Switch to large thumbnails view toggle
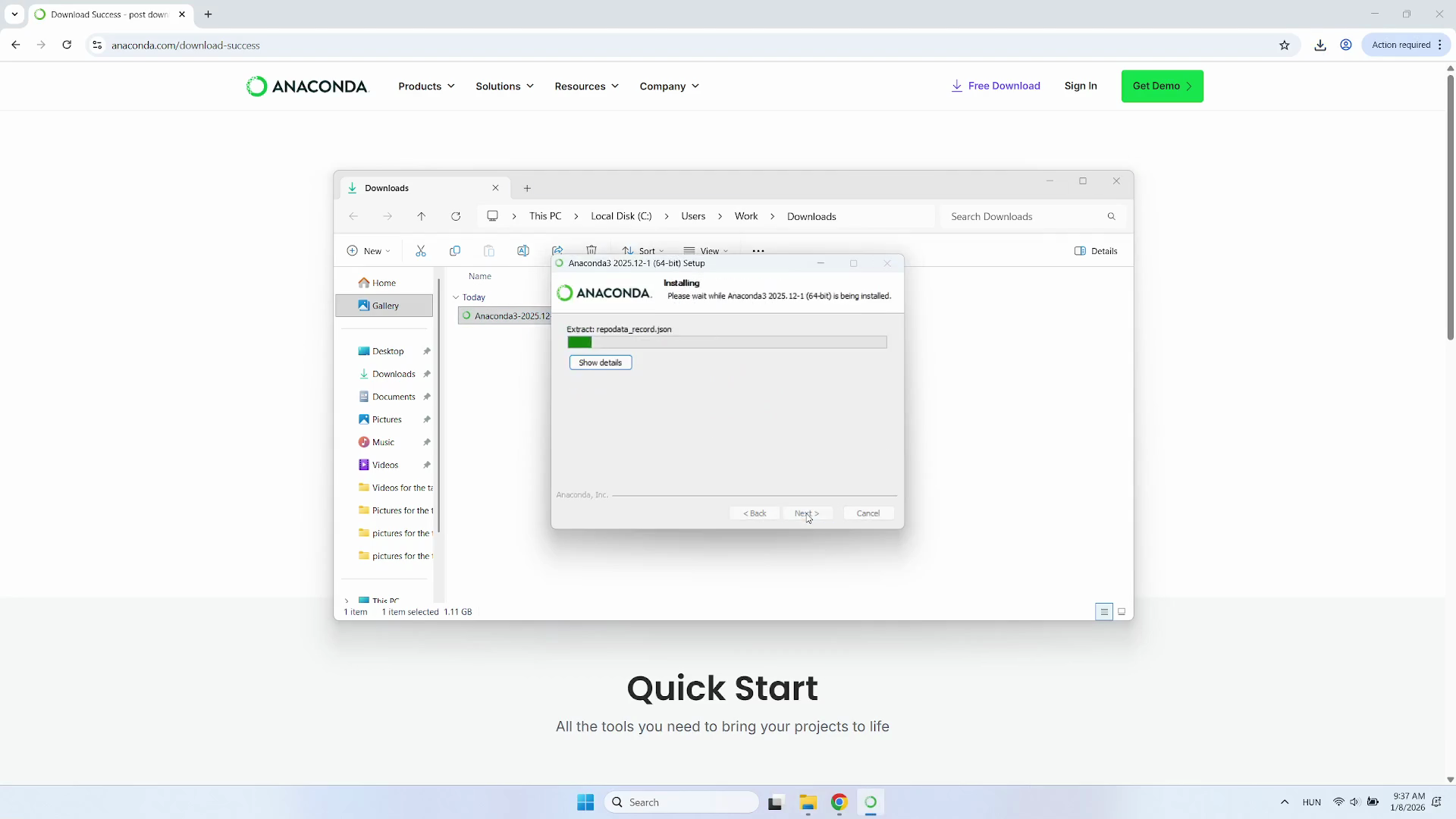The image size is (1456, 819). click(x=1122, y=612)
